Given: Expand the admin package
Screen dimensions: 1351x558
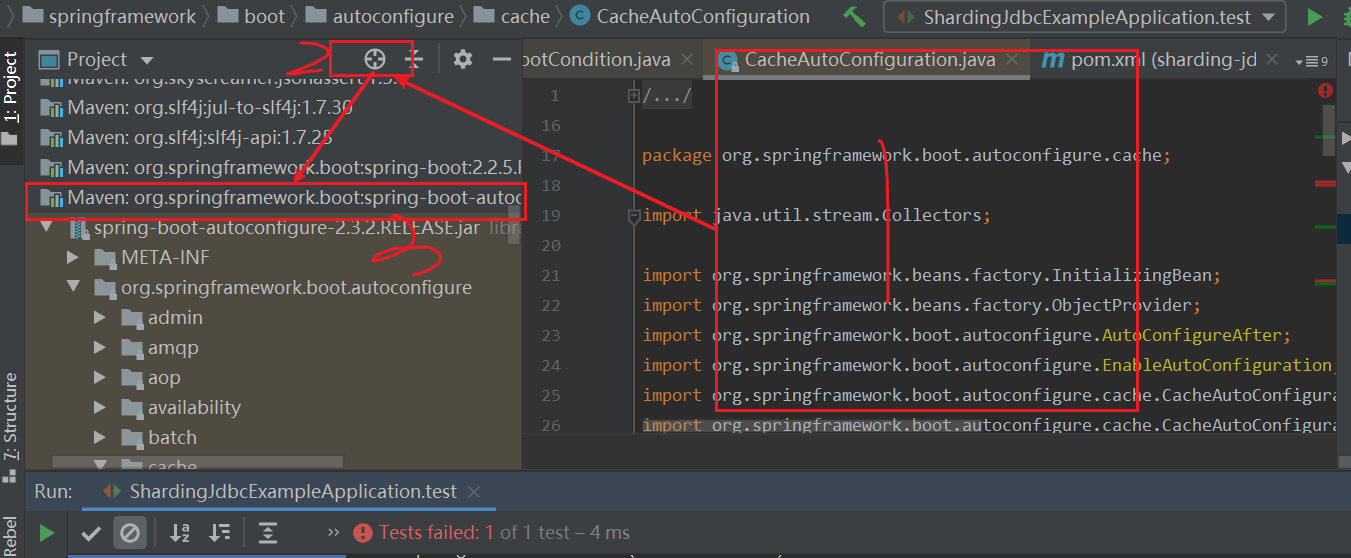Looking at the screenshot, I should tap(99, 318).
